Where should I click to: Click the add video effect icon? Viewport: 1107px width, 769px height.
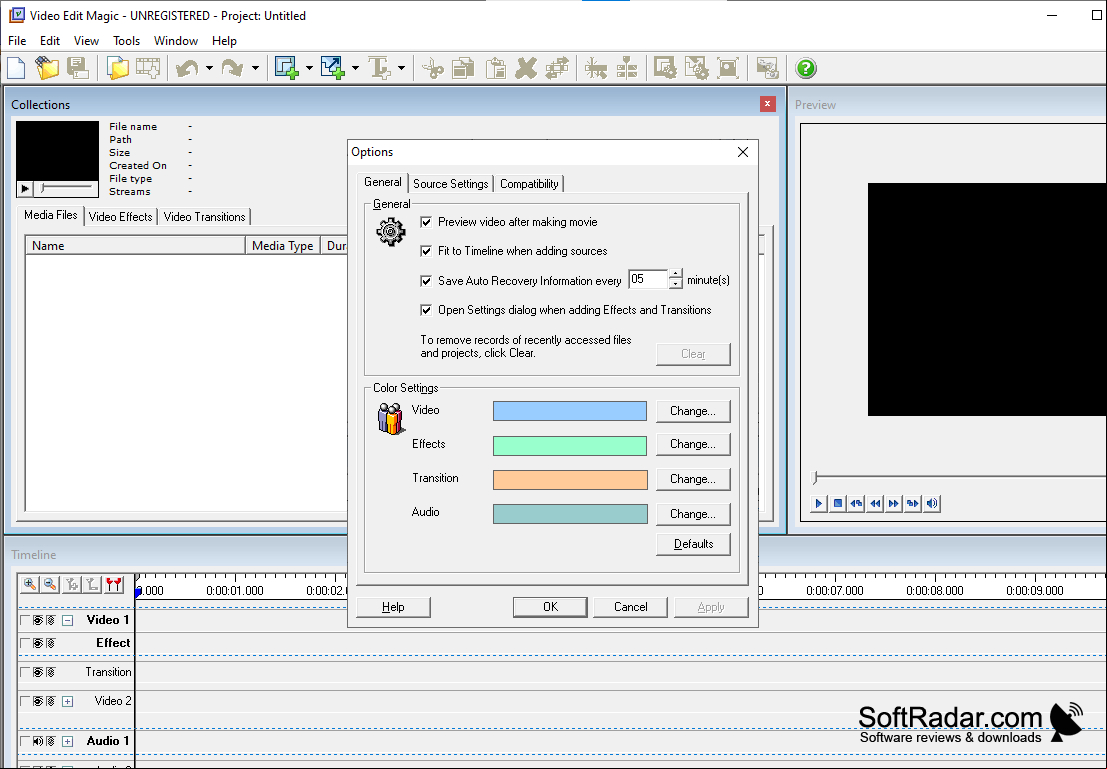287,68
